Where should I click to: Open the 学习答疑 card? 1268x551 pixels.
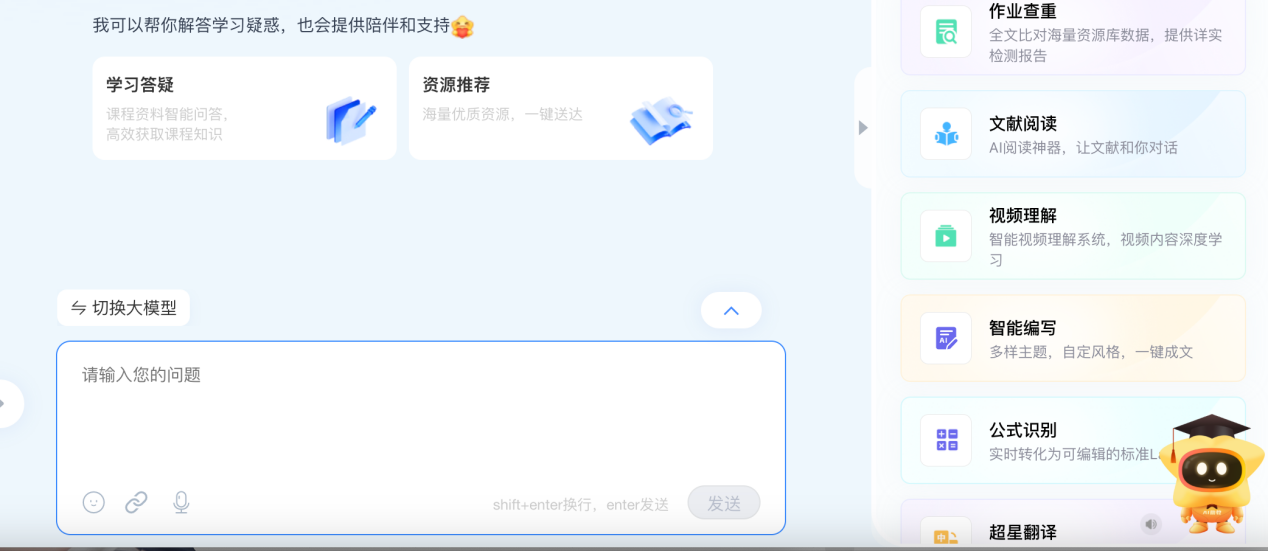click(244, 108)
